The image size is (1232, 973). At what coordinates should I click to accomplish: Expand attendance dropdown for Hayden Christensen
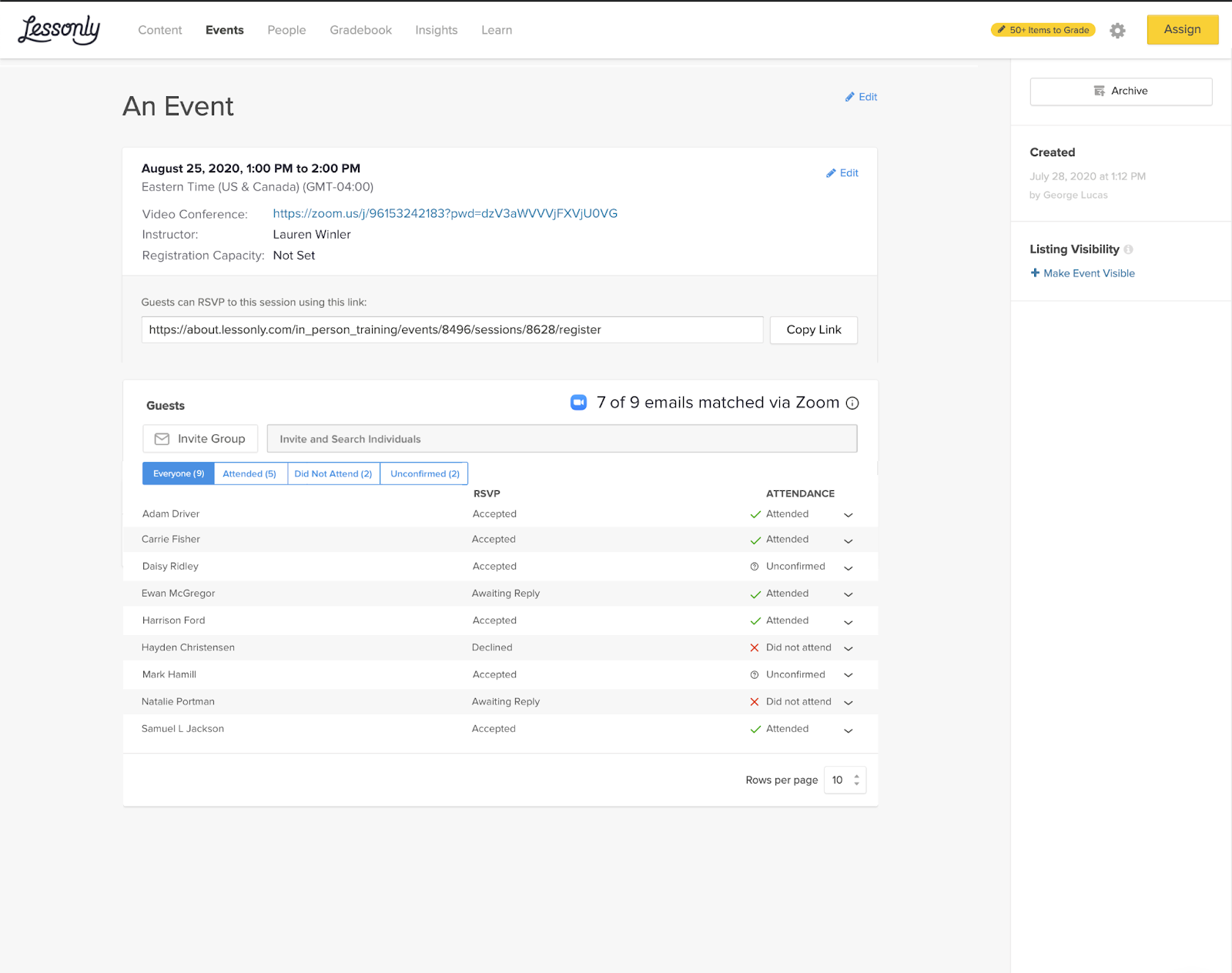pos(849,649)
